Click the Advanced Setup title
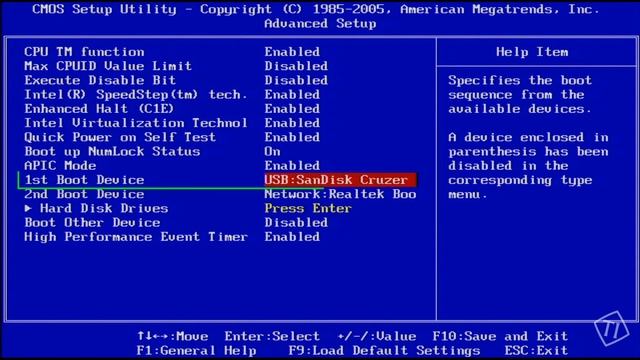640x360 pixels. click(x=320, y=23)
